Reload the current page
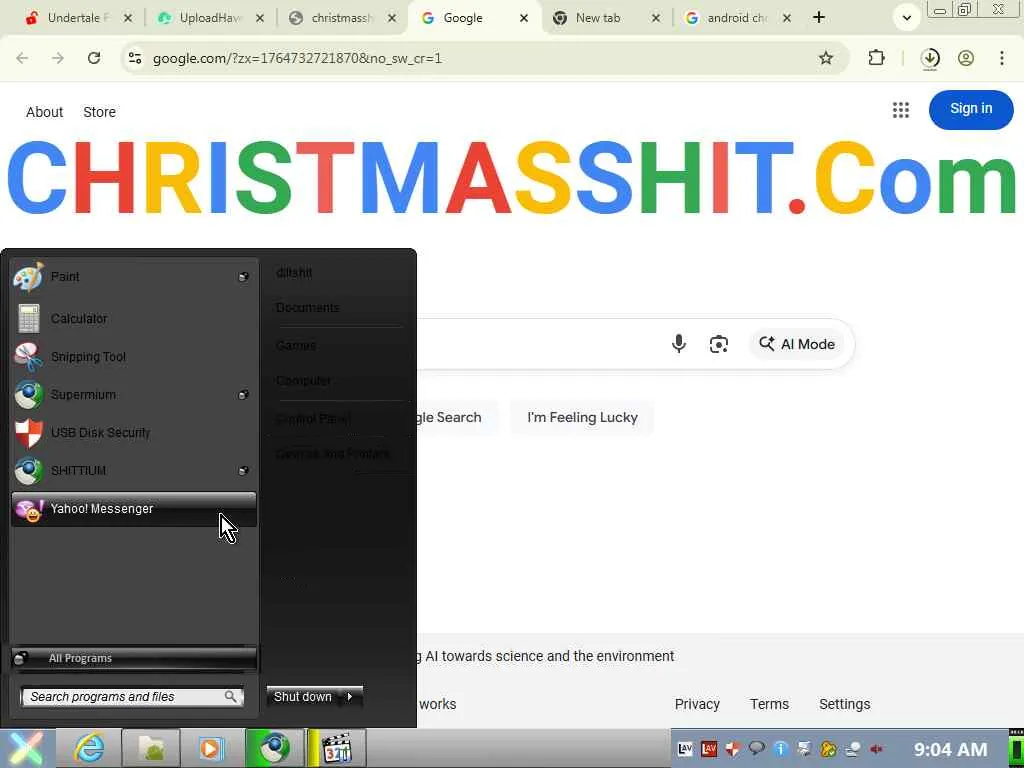 (94, 58)
